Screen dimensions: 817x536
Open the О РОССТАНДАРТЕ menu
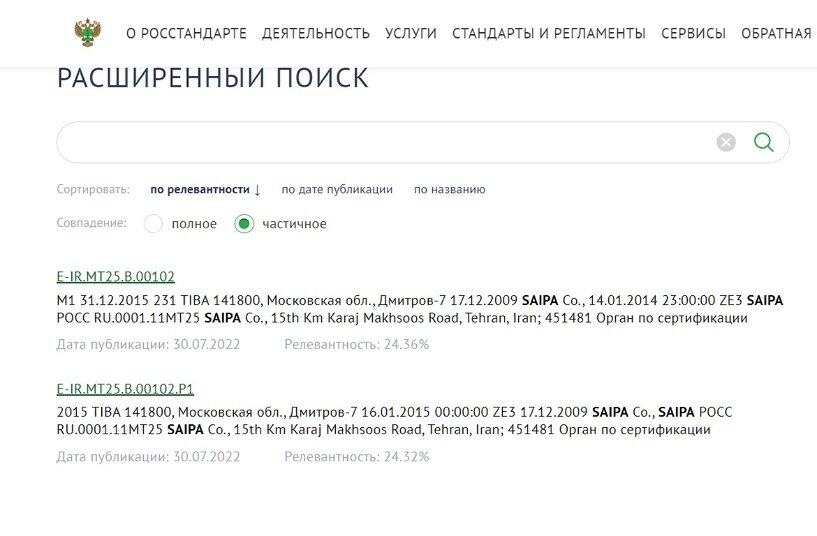point(186,33)
